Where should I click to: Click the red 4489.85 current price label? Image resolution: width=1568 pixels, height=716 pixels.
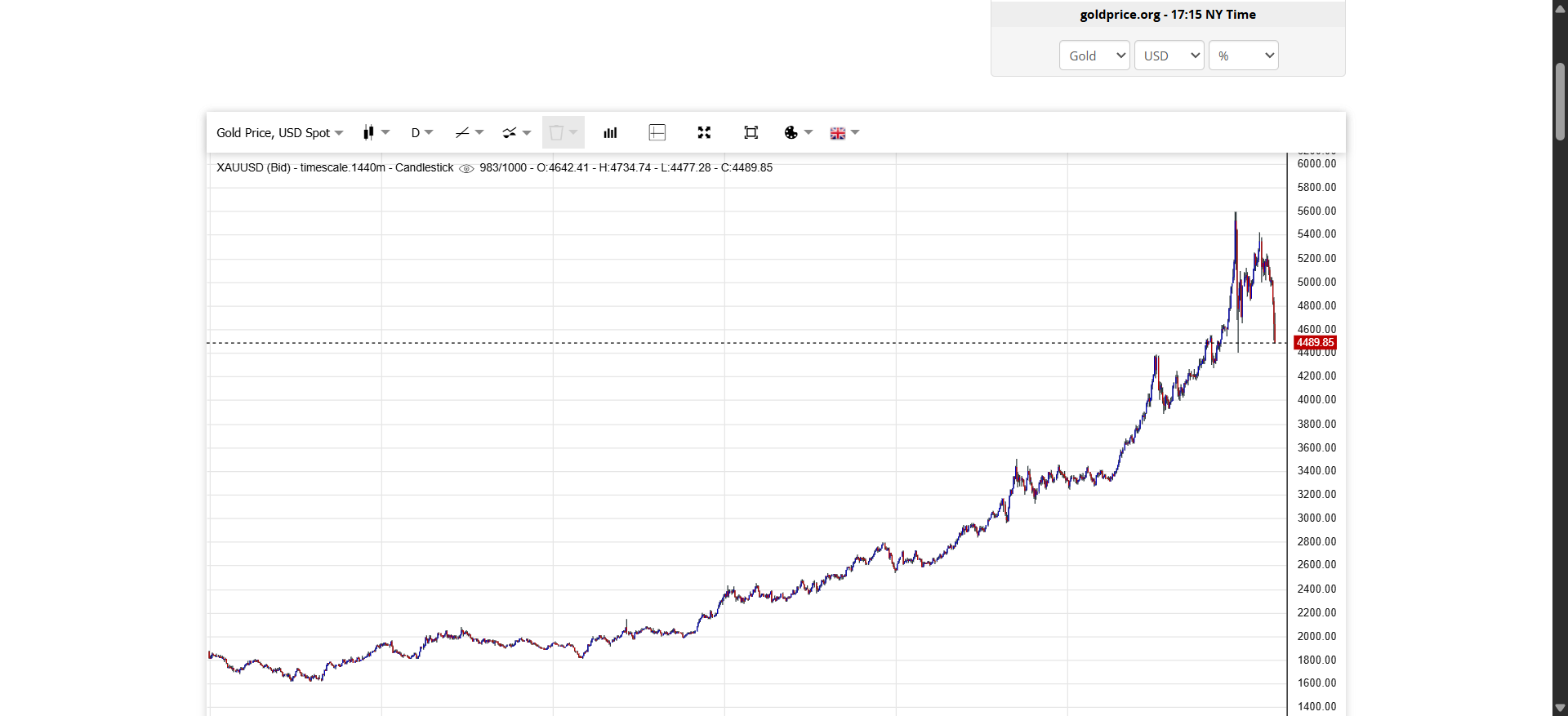pos(1315,343)
